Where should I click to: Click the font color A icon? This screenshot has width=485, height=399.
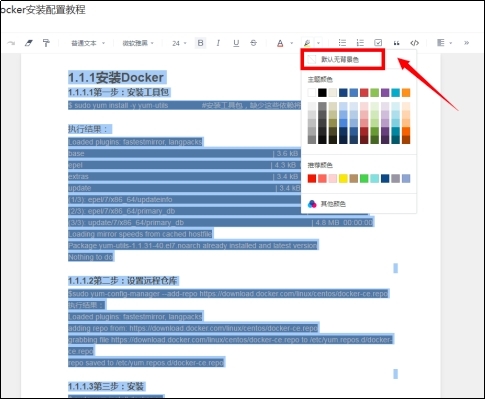coord(280,43)
